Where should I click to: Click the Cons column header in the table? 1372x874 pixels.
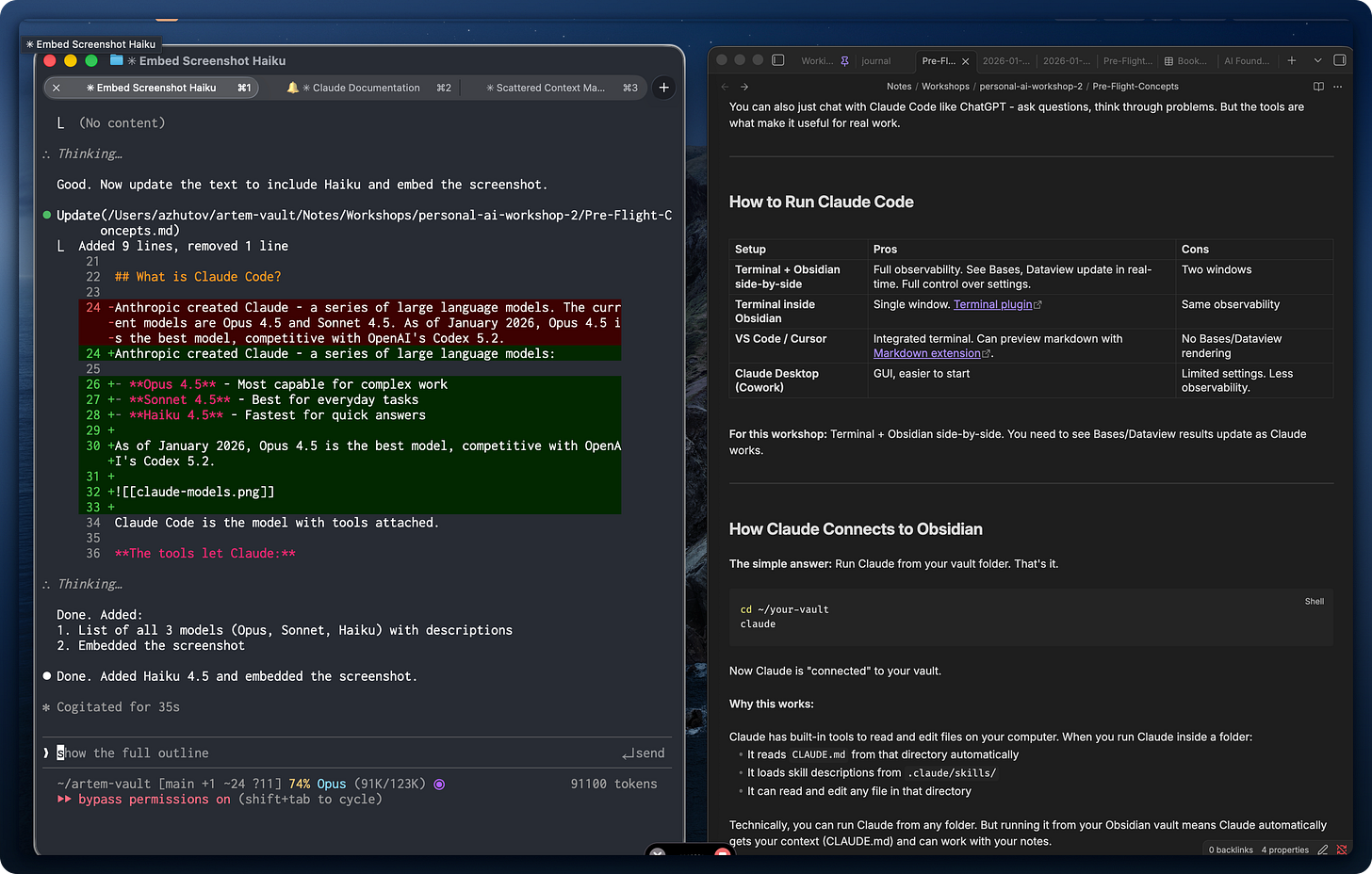[x=1254, y=250]
